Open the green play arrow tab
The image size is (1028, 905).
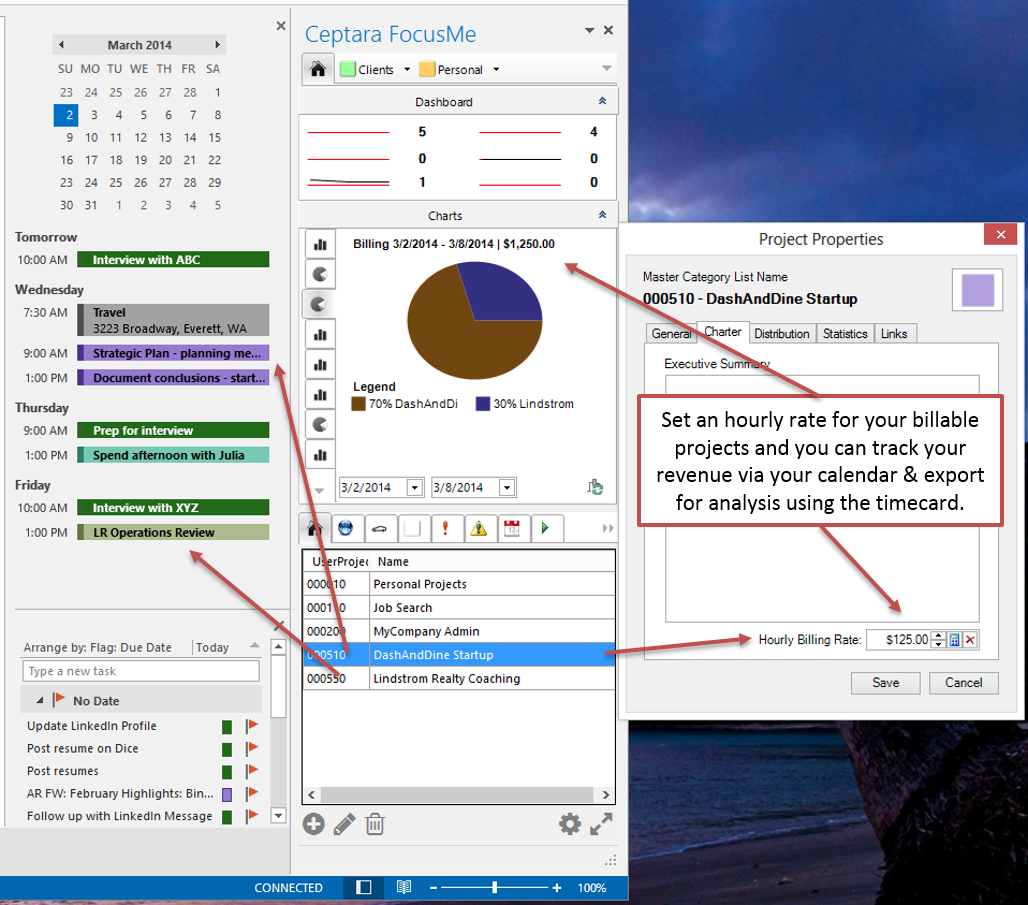(x=545, y=529)
